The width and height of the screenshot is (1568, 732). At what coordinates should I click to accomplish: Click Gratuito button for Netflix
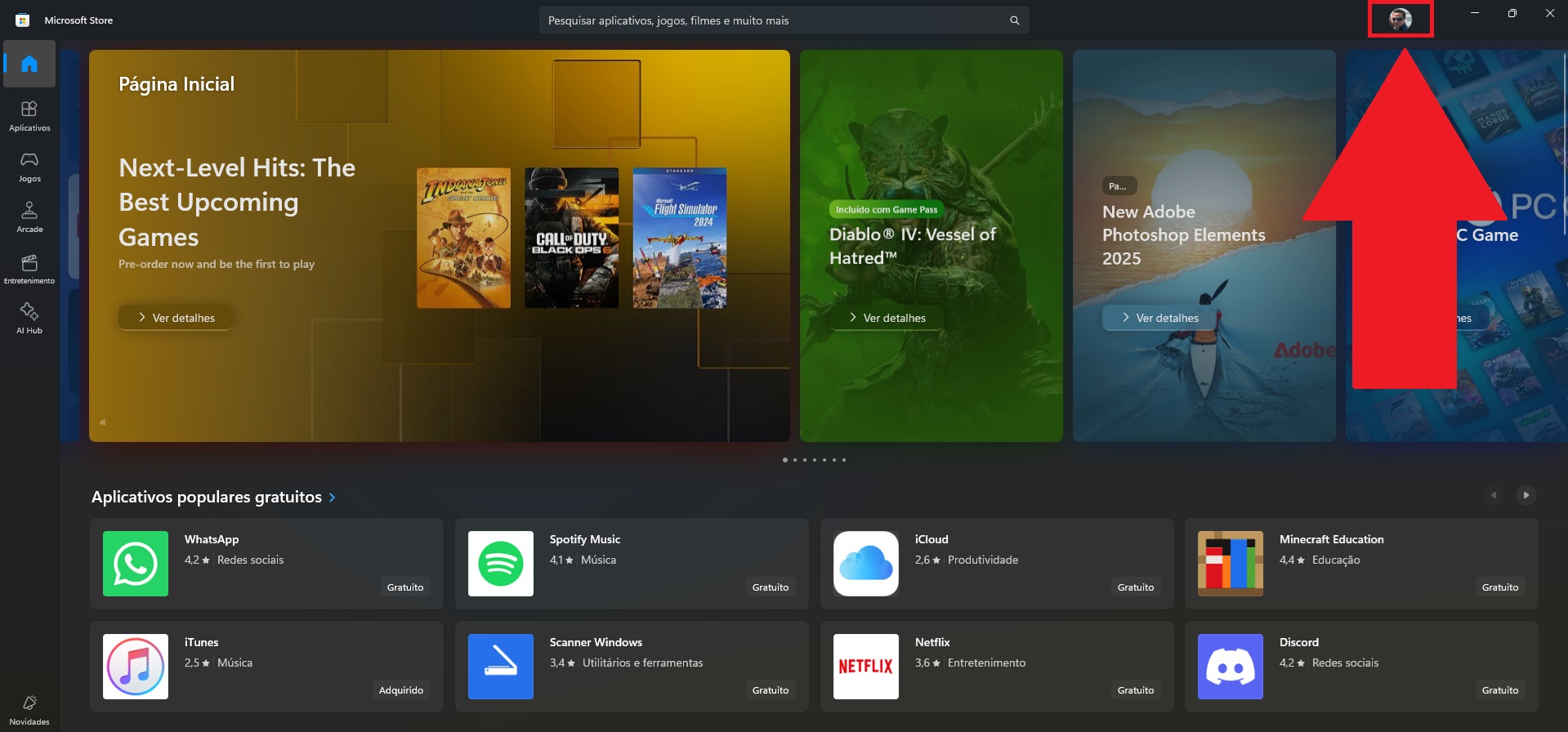[x=1136, y=690]
